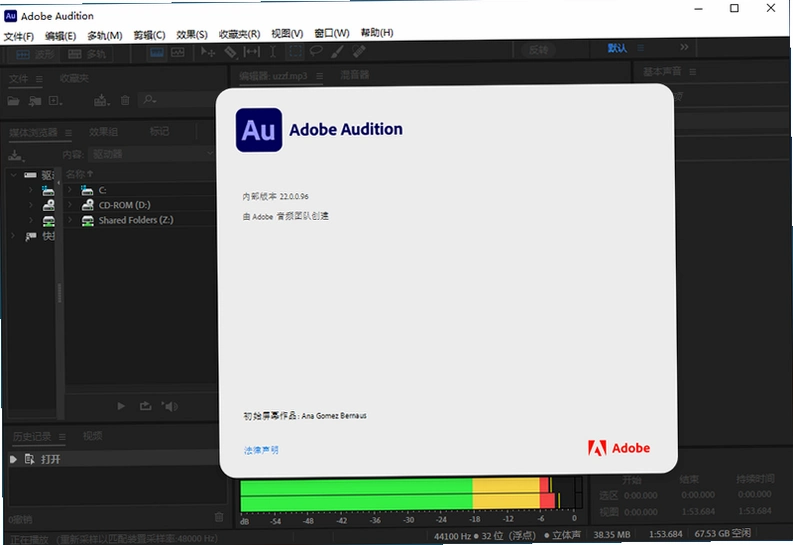Open the File menu
This screenshot has height=545, width=793.
[x=18, y=36]
